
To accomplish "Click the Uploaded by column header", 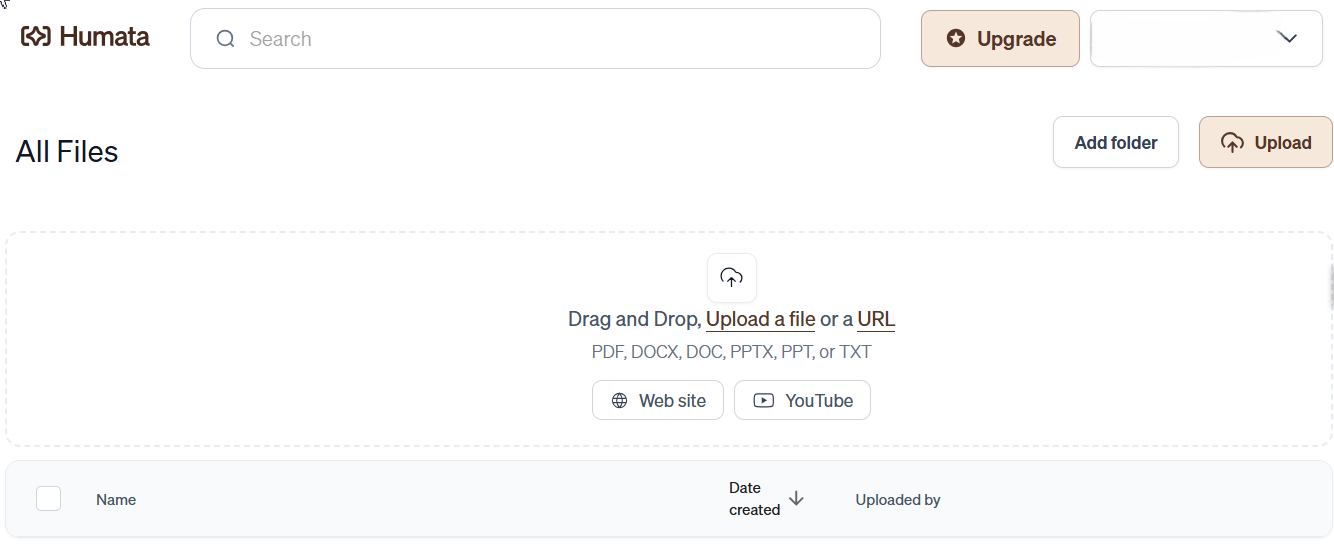I will 898,500.
